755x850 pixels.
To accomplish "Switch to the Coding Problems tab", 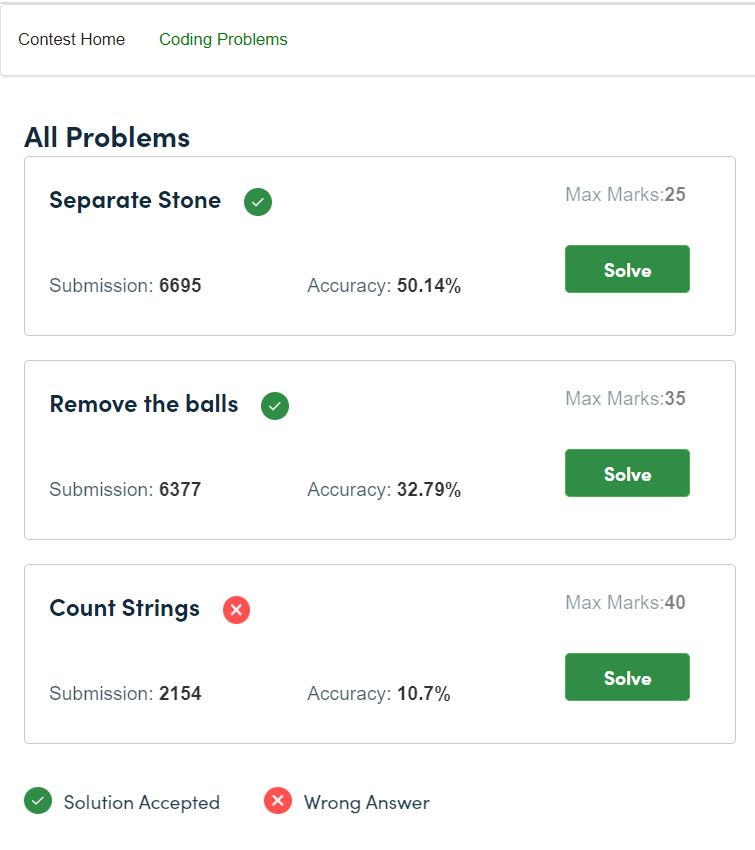I will (x=223, y=40).
